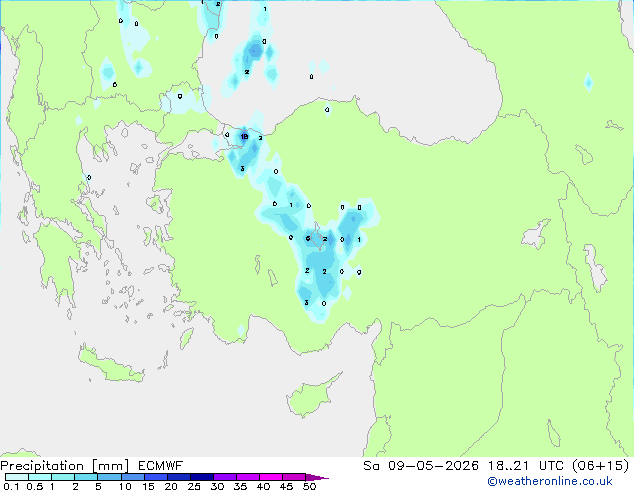
Task: Click the '18' precipitation value near Istanbul
Action: point(244,137)
